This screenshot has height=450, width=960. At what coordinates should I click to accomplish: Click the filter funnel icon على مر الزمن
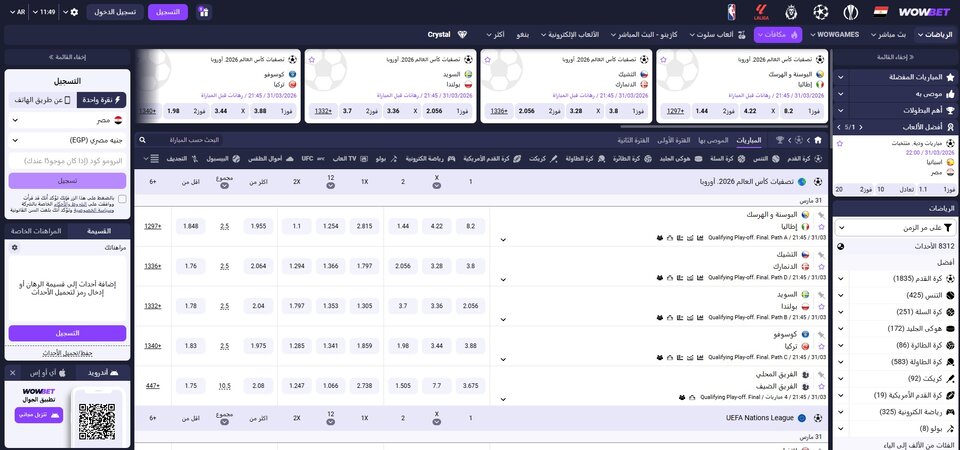coord(948,228)
